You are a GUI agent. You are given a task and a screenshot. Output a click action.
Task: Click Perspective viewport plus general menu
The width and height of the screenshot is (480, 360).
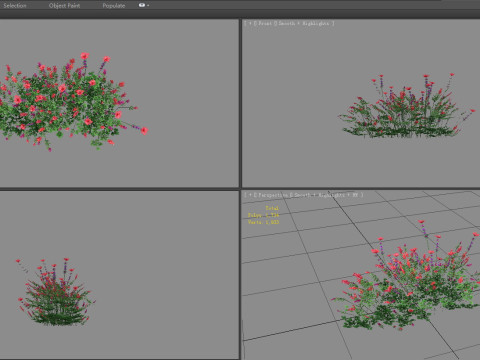251,195
